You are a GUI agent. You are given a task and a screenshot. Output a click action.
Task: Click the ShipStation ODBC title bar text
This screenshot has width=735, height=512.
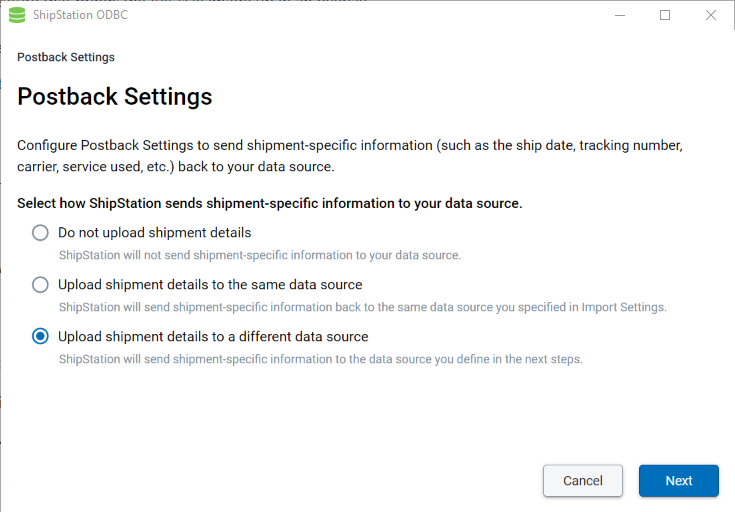pos(80,15)
